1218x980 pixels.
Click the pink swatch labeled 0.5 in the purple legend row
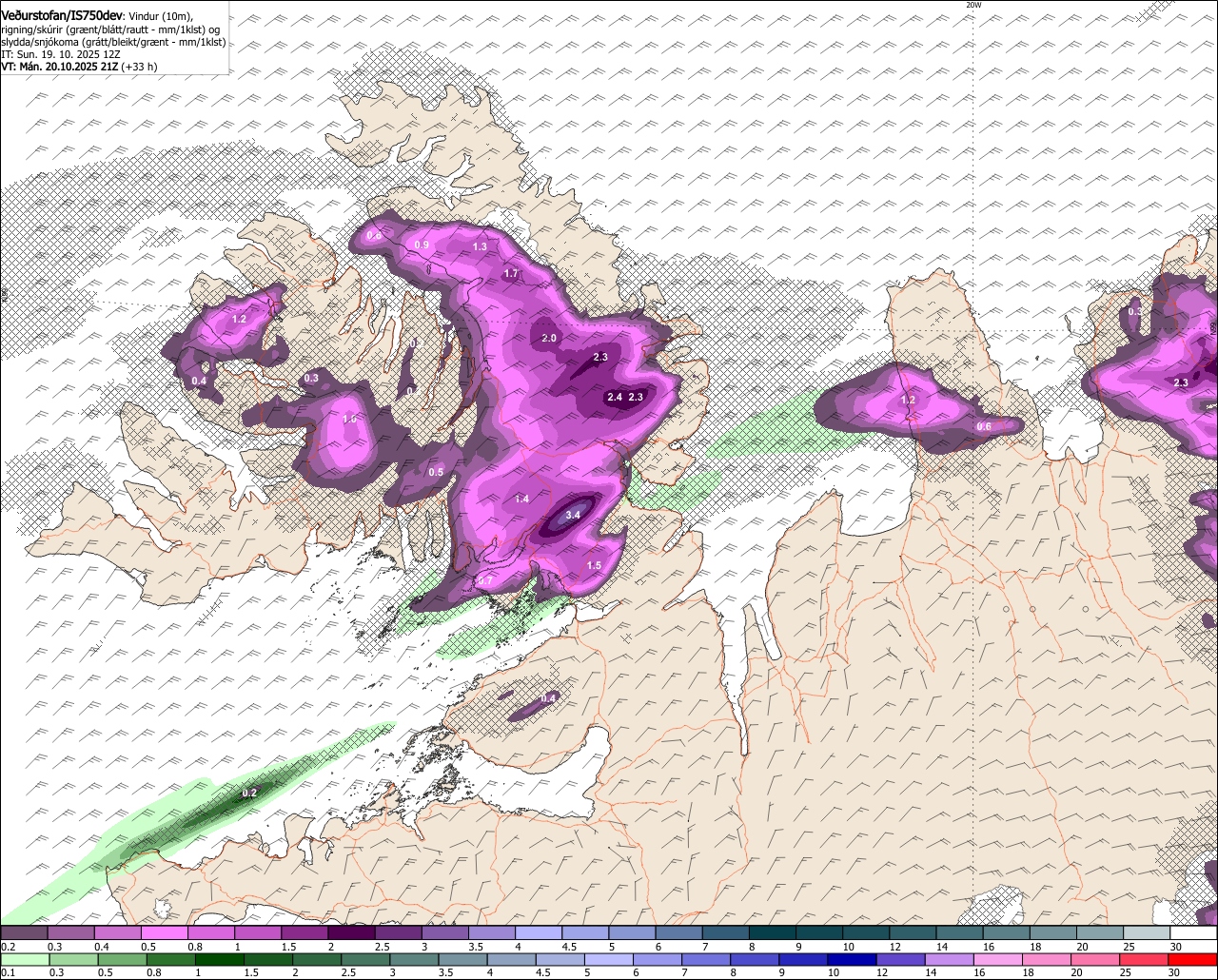(x=165, y=932)
